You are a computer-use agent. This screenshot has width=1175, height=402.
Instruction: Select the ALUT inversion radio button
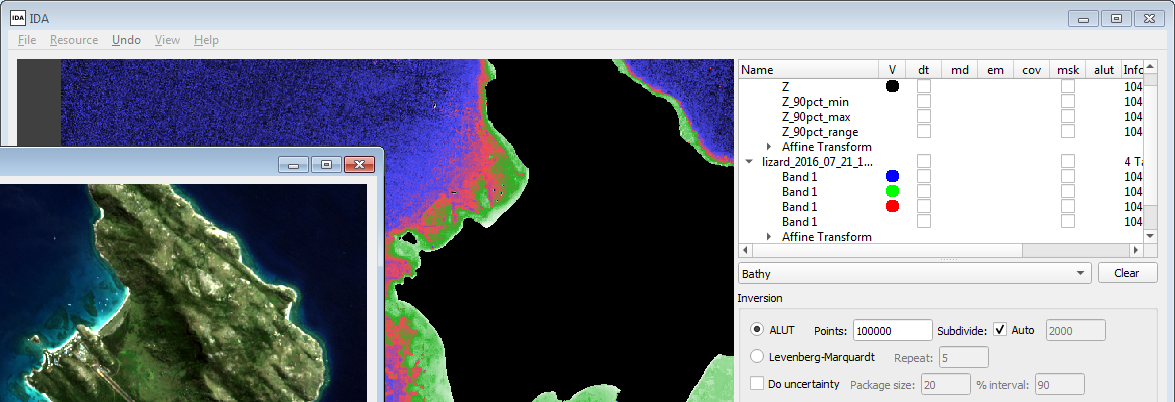coord(757,330)
